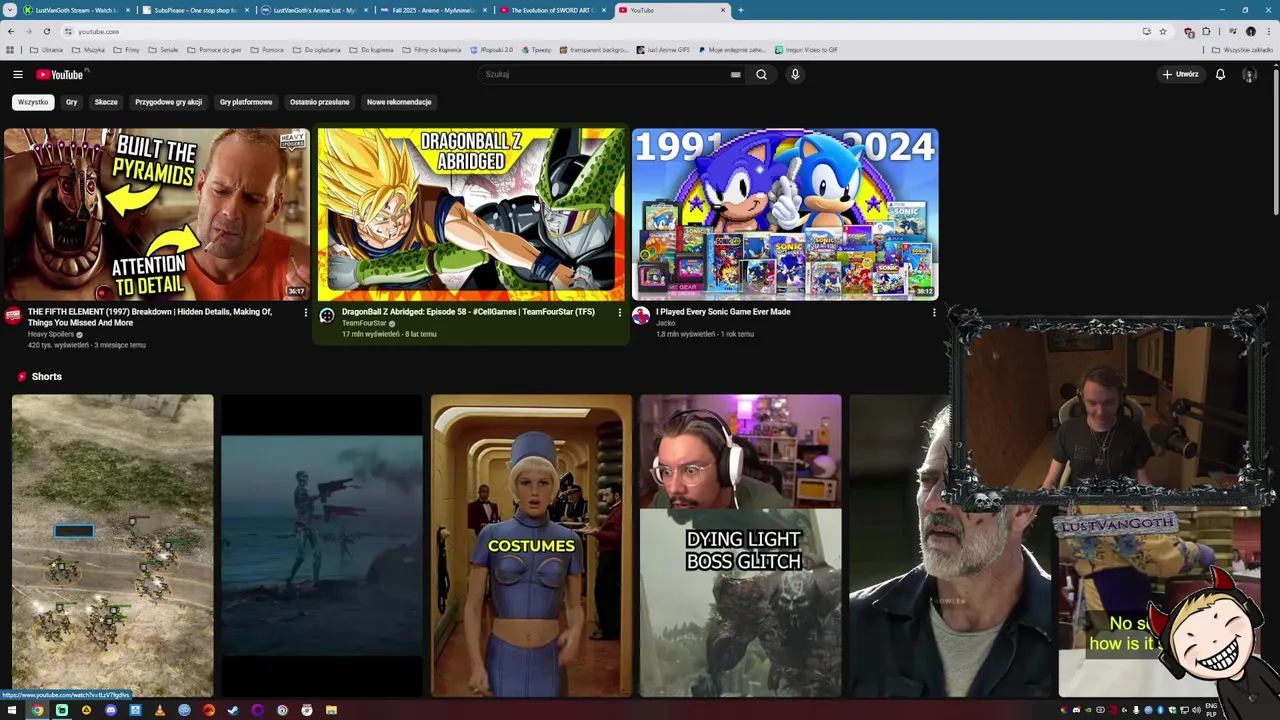Reload the page

[46, 31]
